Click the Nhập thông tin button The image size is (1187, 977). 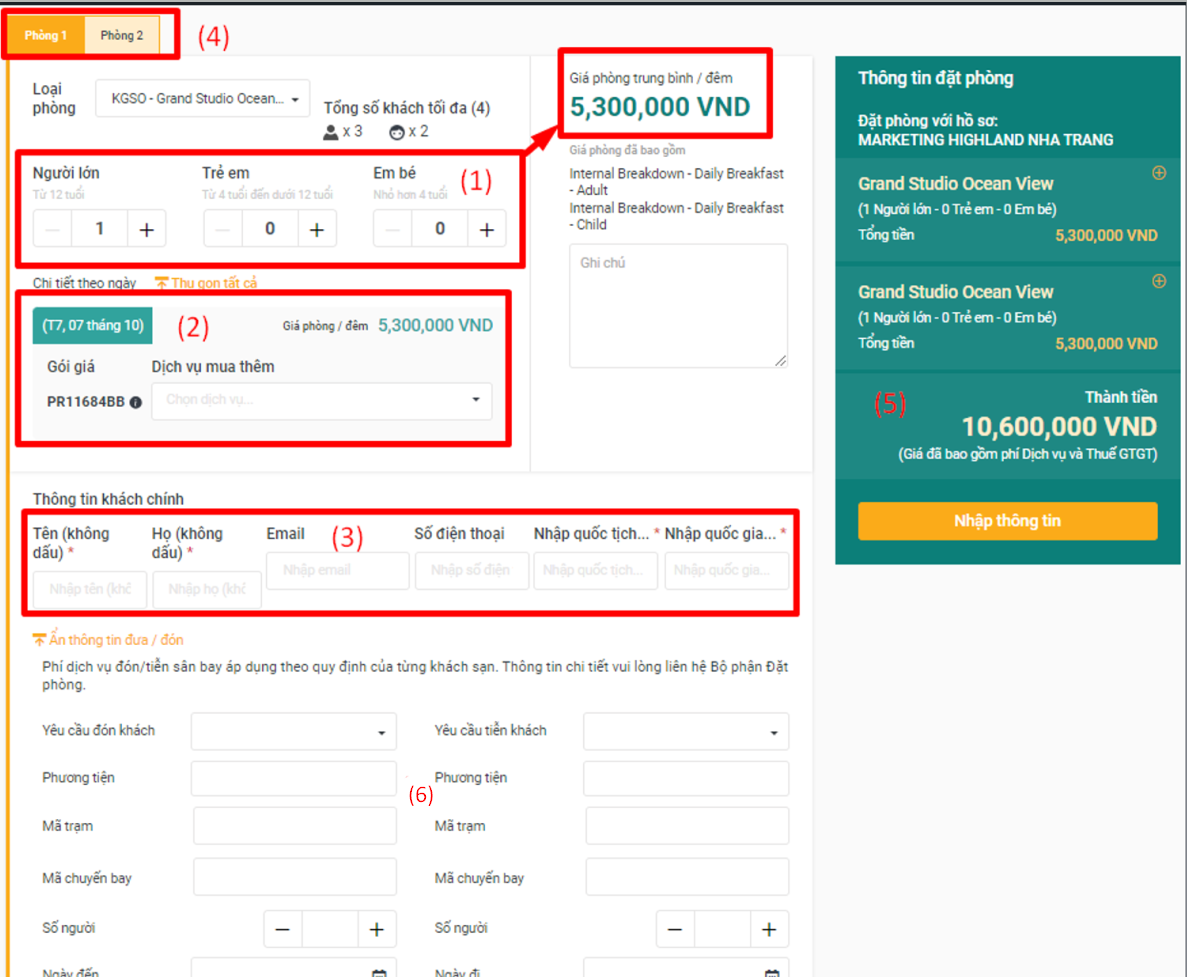click(x=1007, y=521)
